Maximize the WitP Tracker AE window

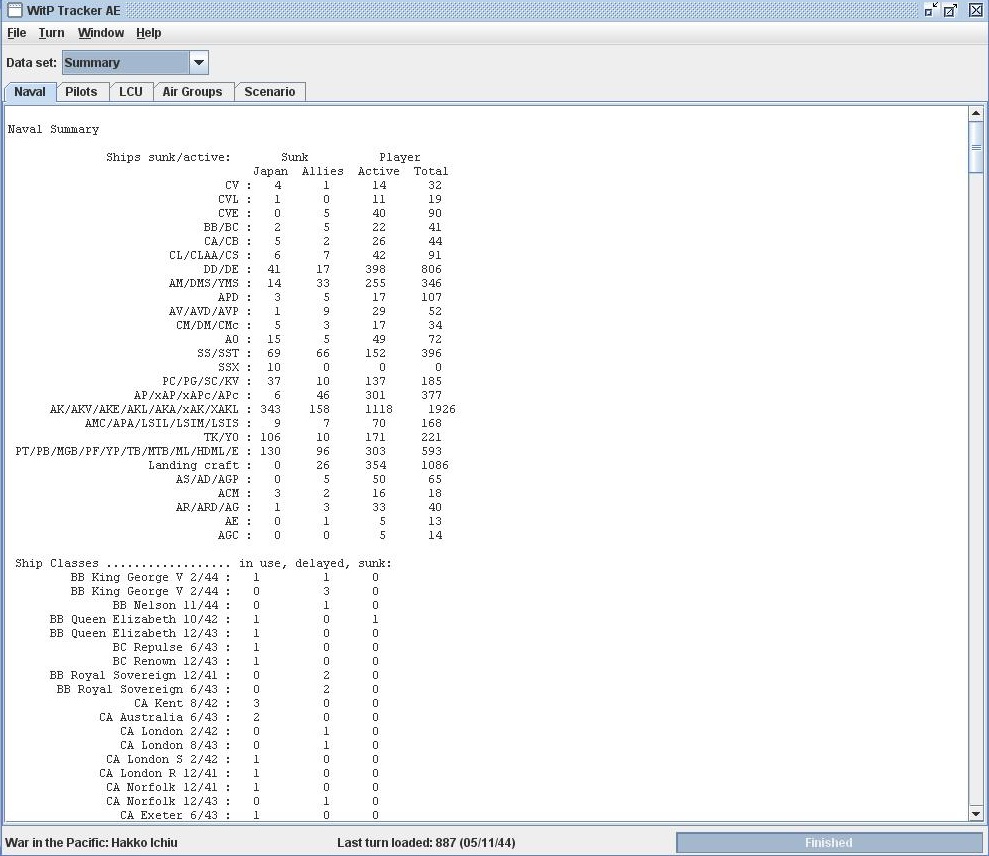[950, 10]
